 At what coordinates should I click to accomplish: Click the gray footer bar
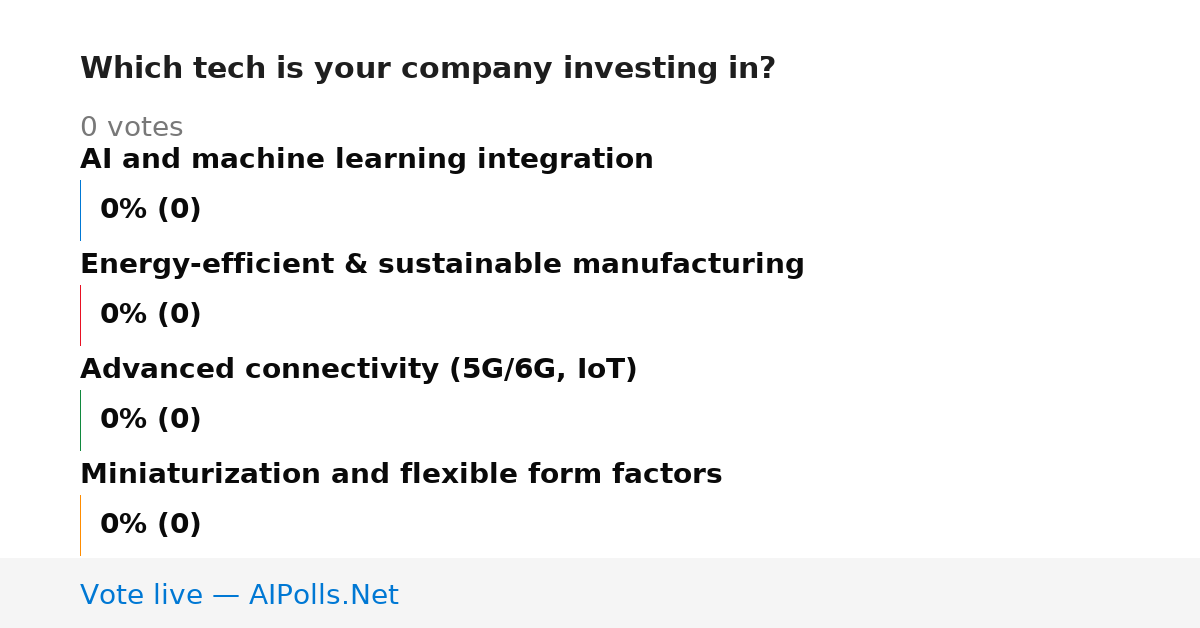click(x=600, y=593)
